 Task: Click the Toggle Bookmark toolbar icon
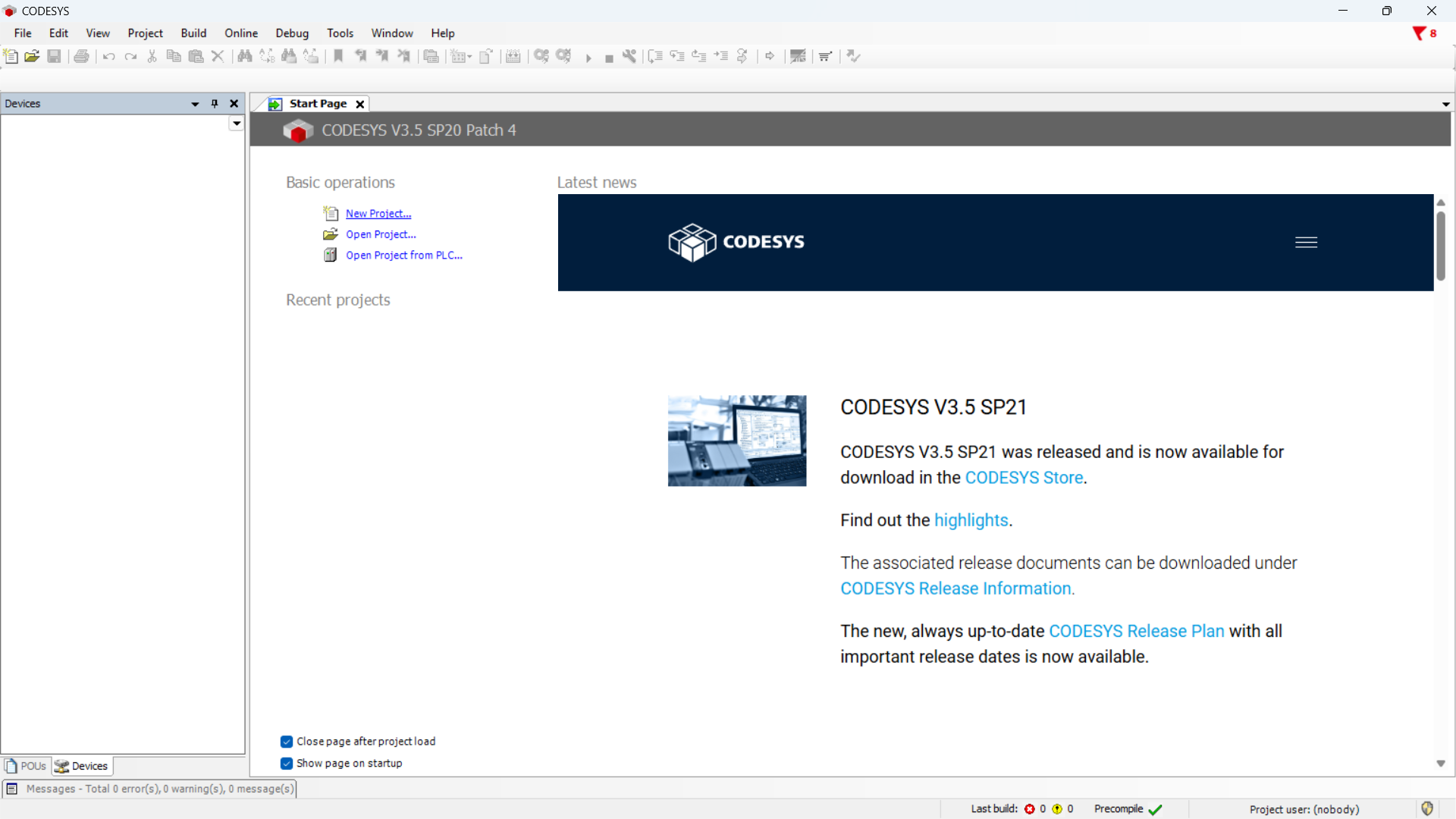pos(338,56)
